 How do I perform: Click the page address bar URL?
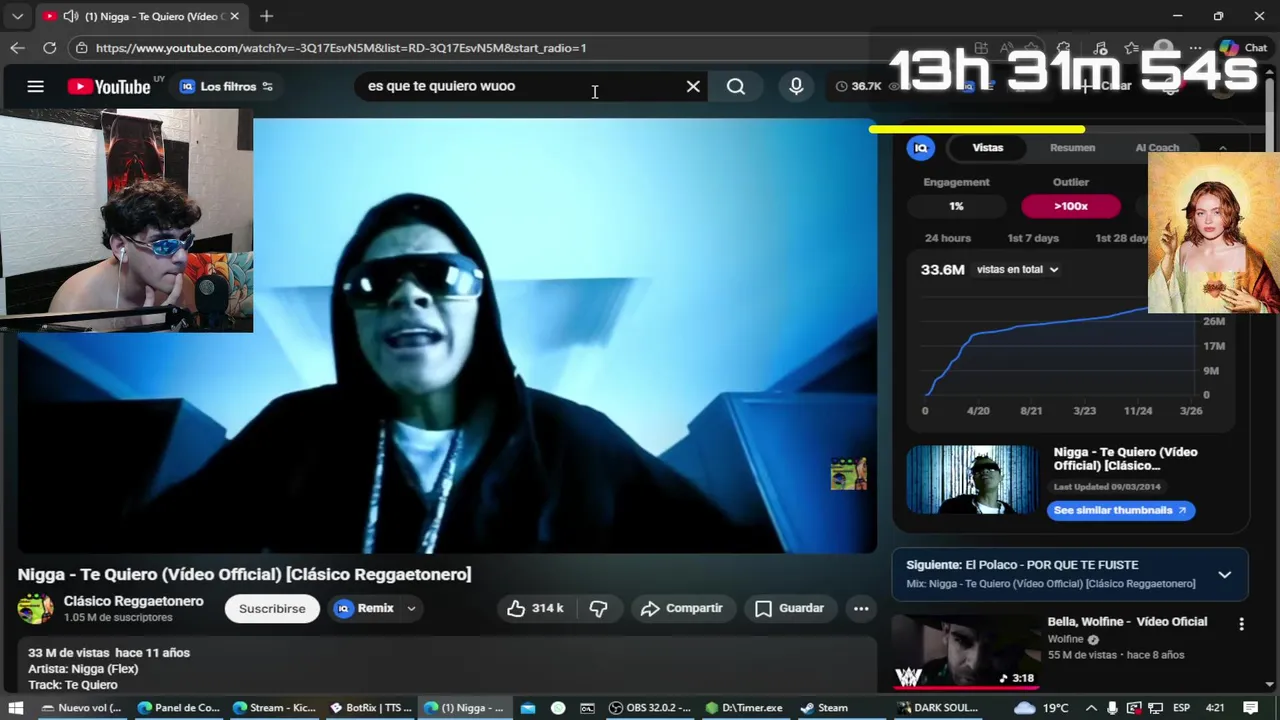[x=341, y=48]
